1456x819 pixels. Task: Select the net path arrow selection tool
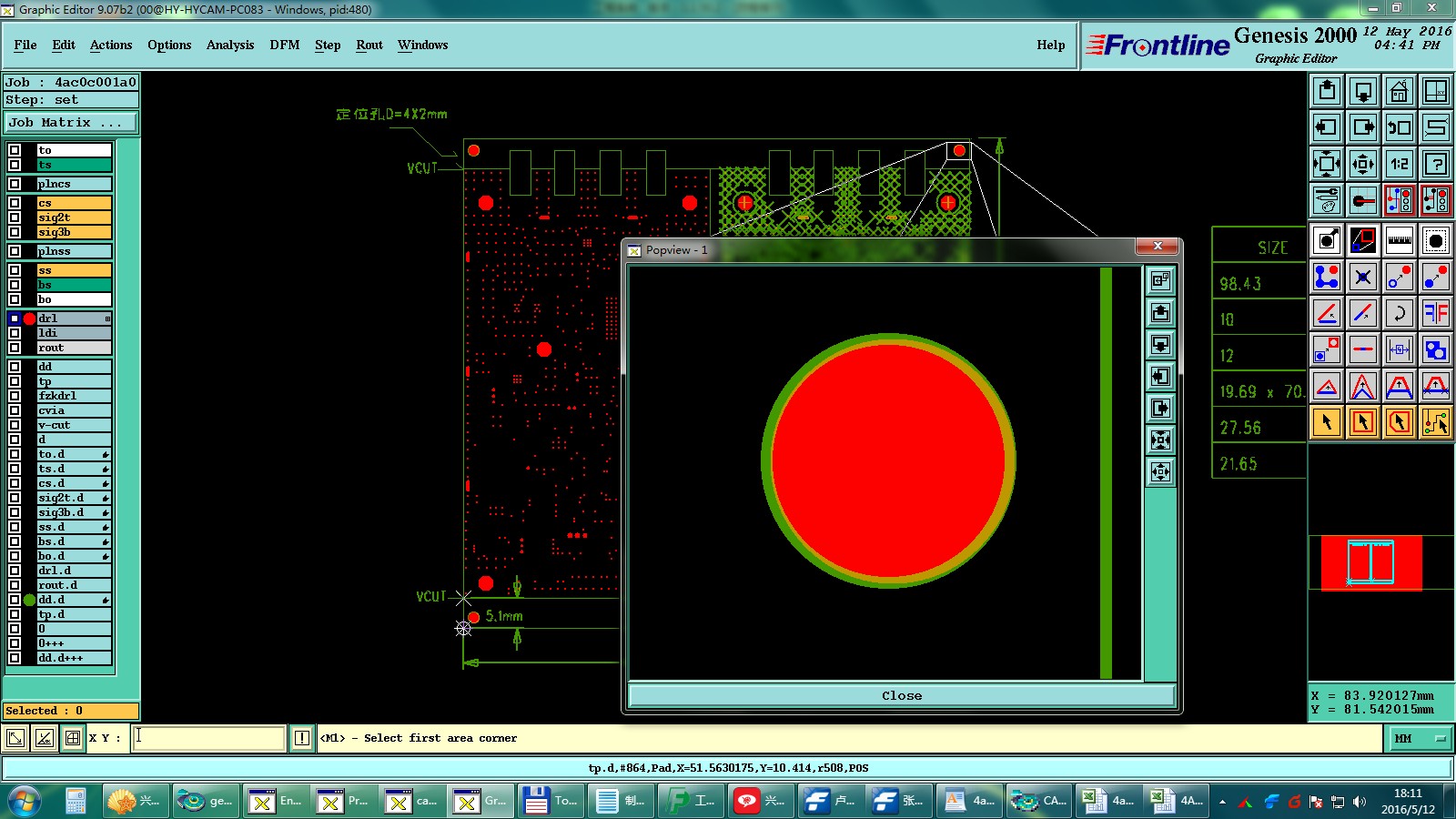pyautogui.click(x=1436, y=422)
